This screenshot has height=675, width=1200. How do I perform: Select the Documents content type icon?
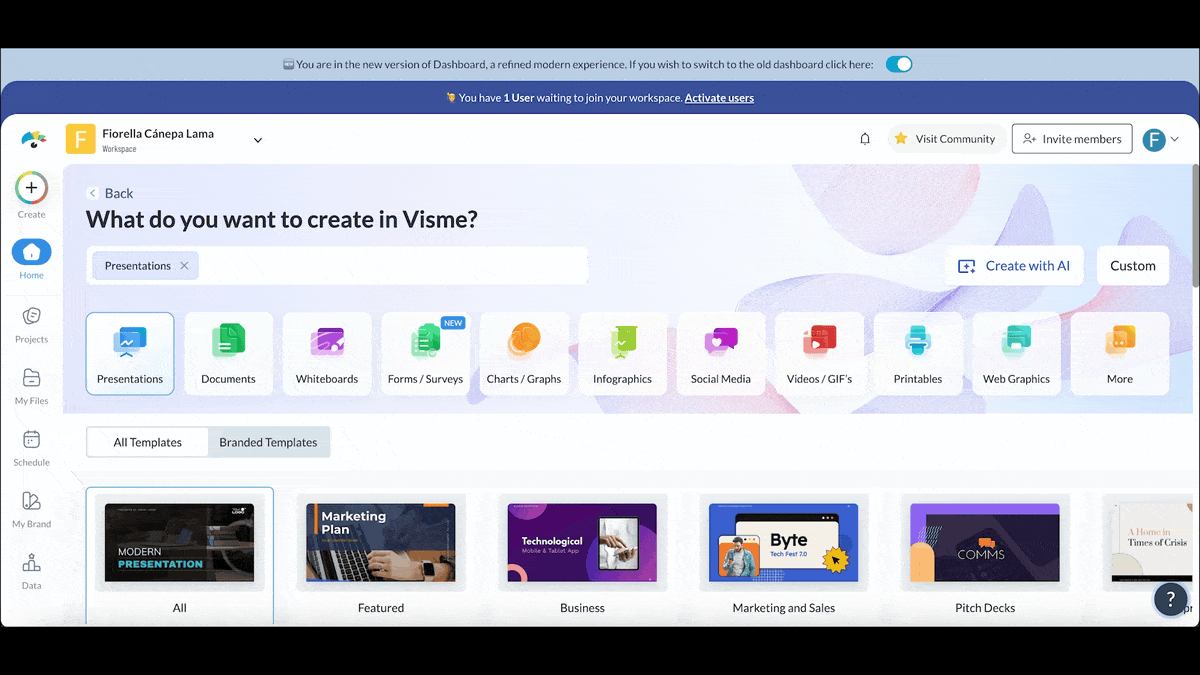[228, 352]
